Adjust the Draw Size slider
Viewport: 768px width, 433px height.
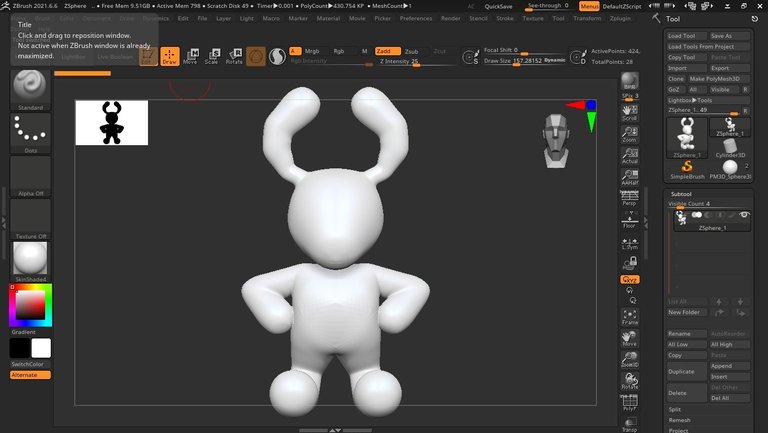524,61
